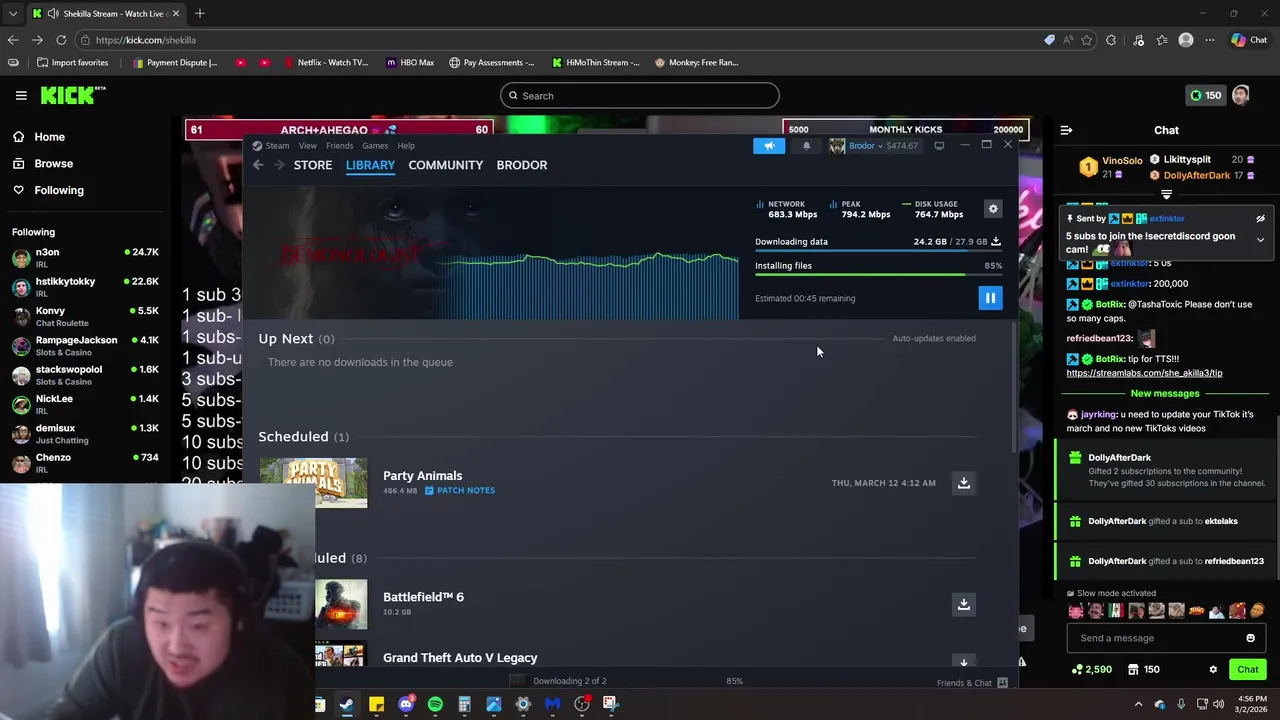Open the streamlabs tip link in chat
Viewport: 1280px width, 720px height.
pyautogui.click(x=1144, y=373)
